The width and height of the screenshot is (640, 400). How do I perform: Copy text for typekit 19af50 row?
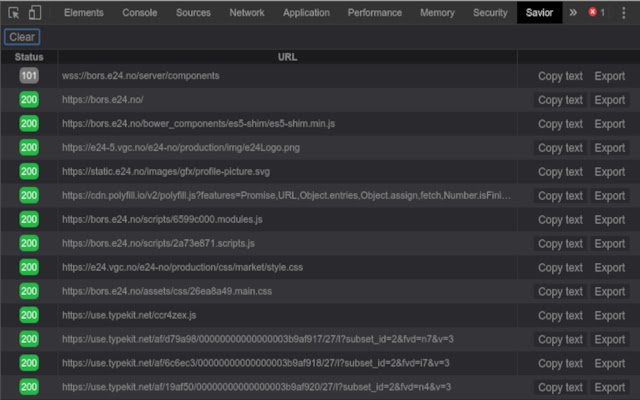tap(560, 387)
